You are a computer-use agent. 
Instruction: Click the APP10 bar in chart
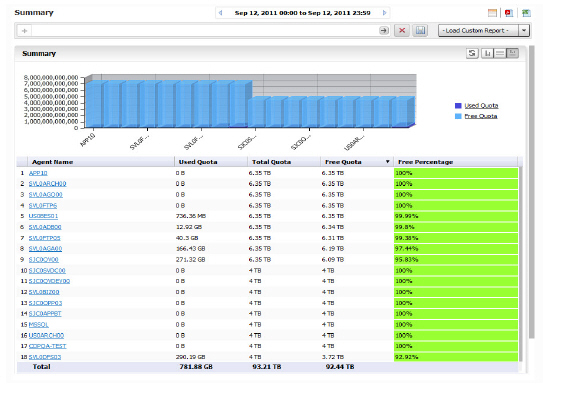coord(94,104)
